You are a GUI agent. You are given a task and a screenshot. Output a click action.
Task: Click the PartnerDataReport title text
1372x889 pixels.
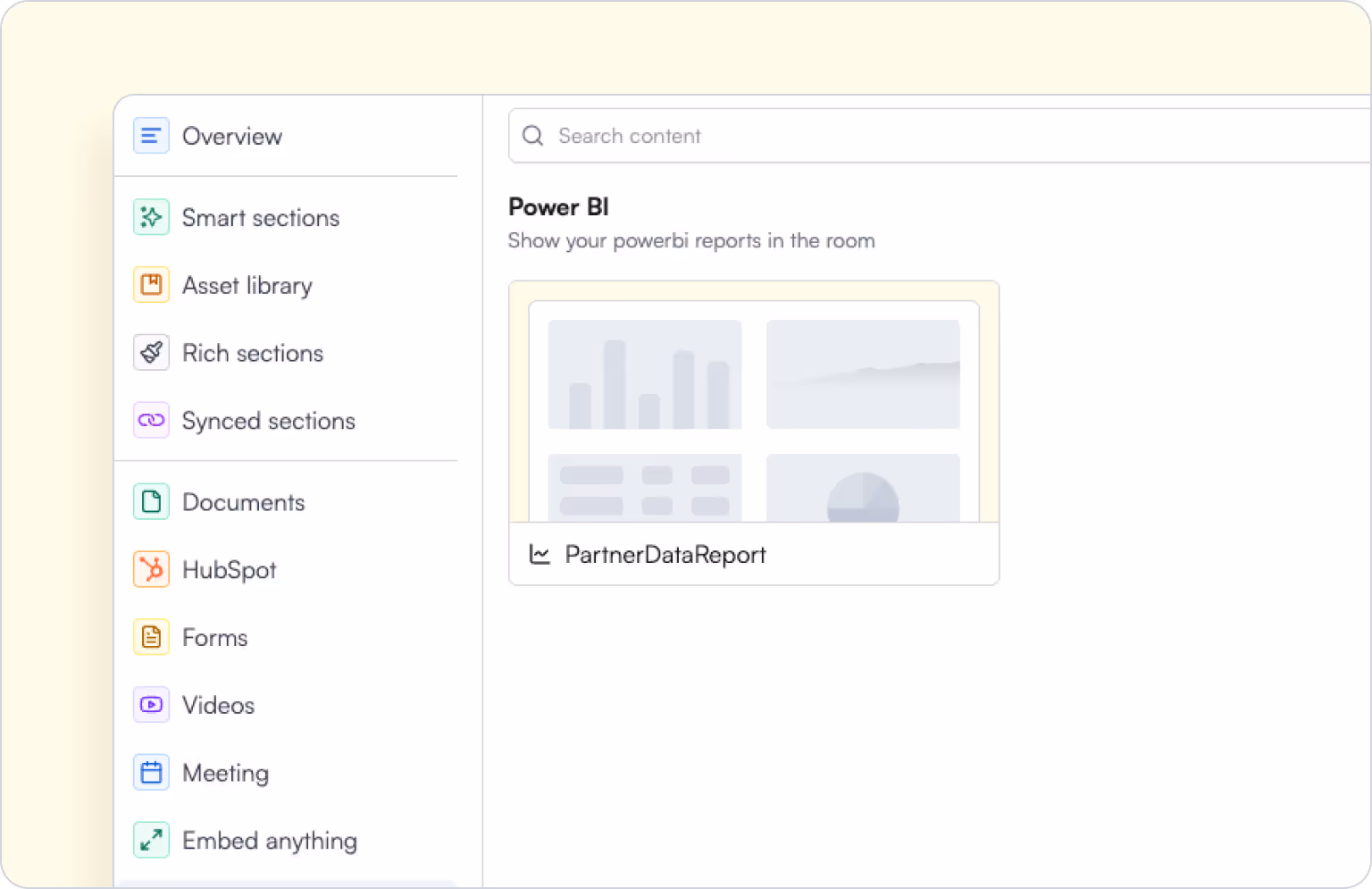click(665, 555)
